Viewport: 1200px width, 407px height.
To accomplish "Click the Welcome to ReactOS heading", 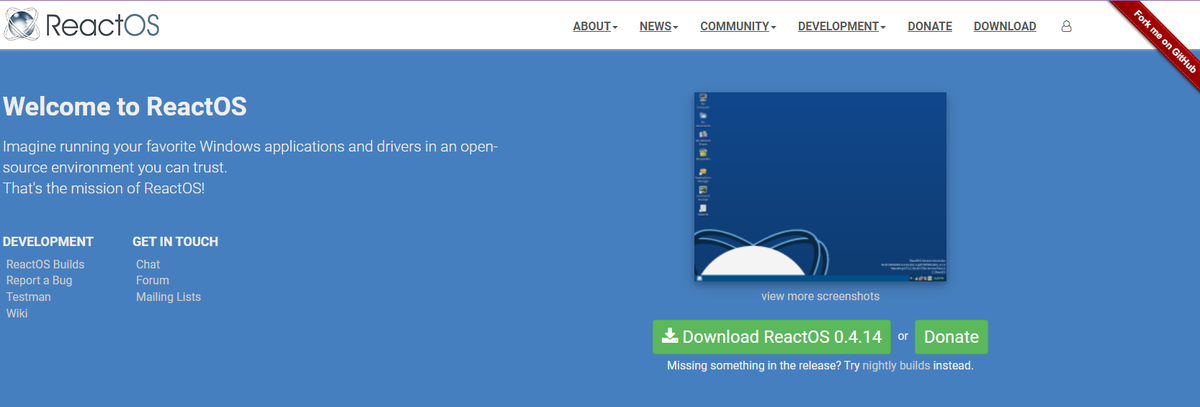I will [125, 106].
